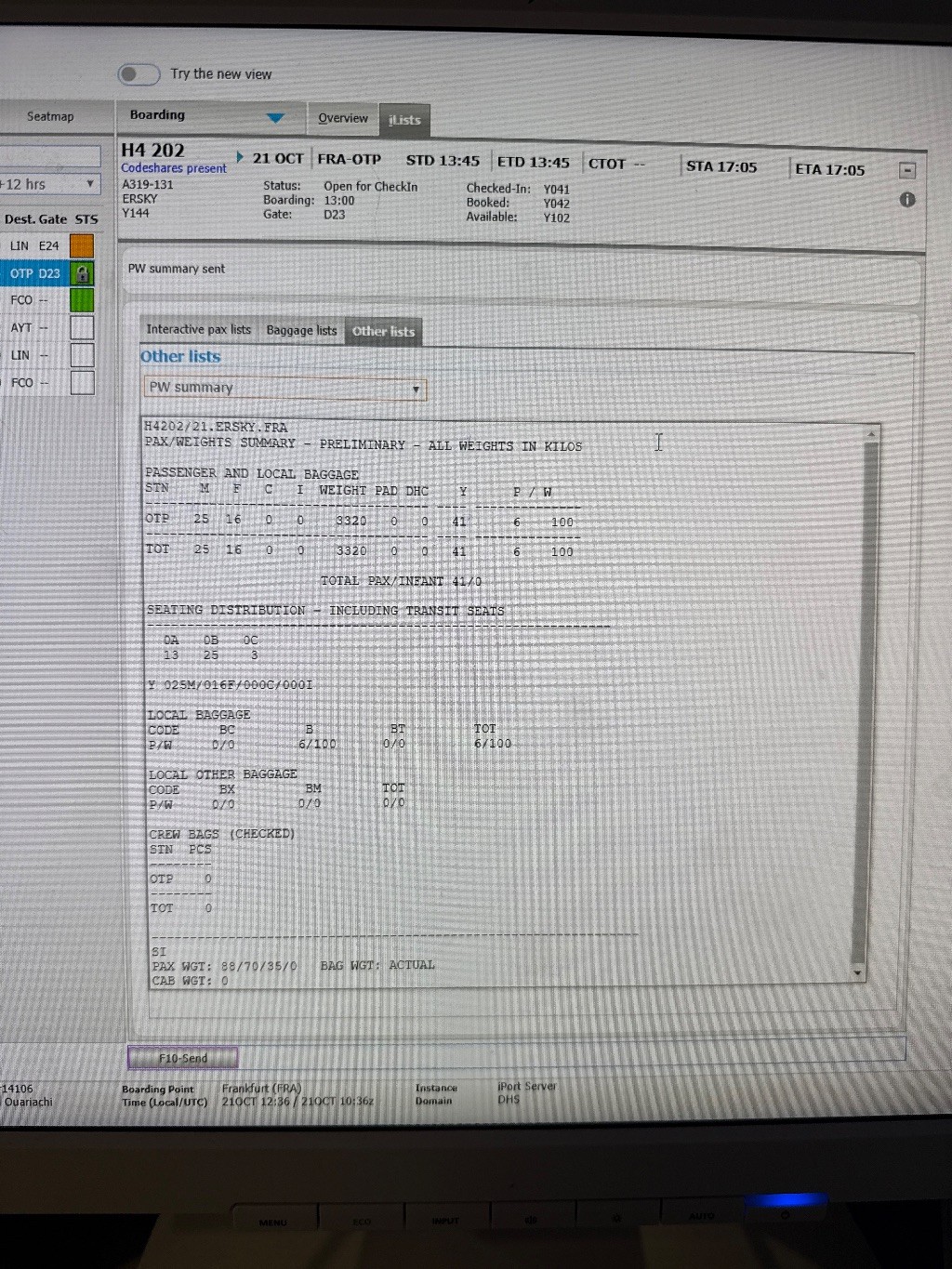This screenshot has height=1269, width=952.
Task: Click the empty status box for AYT
Action: click(x=82, y=327)
